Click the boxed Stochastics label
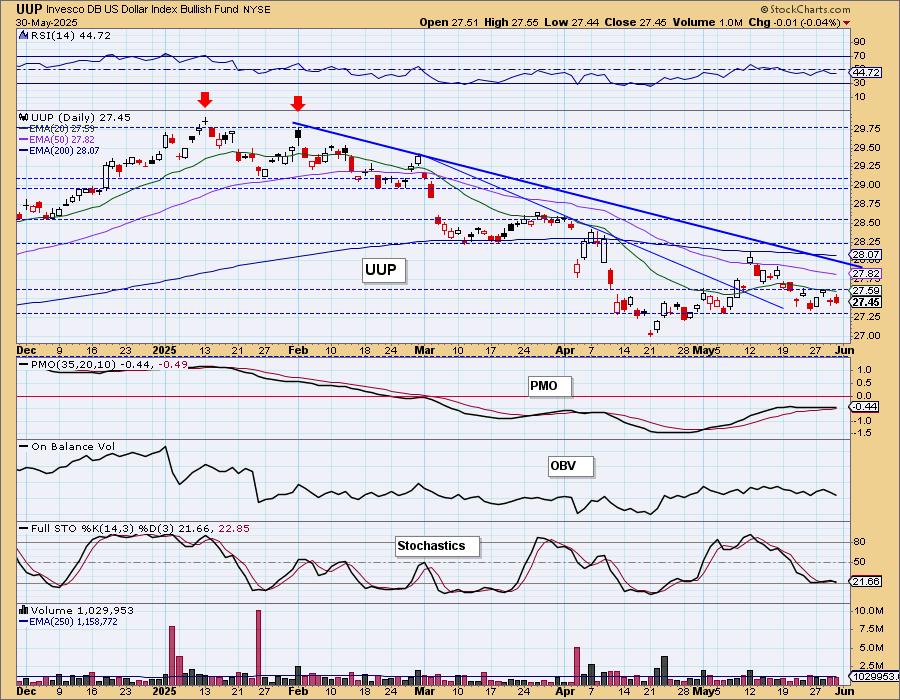The width and height of the screenshot is (900, 700). (x=437, y=546)
